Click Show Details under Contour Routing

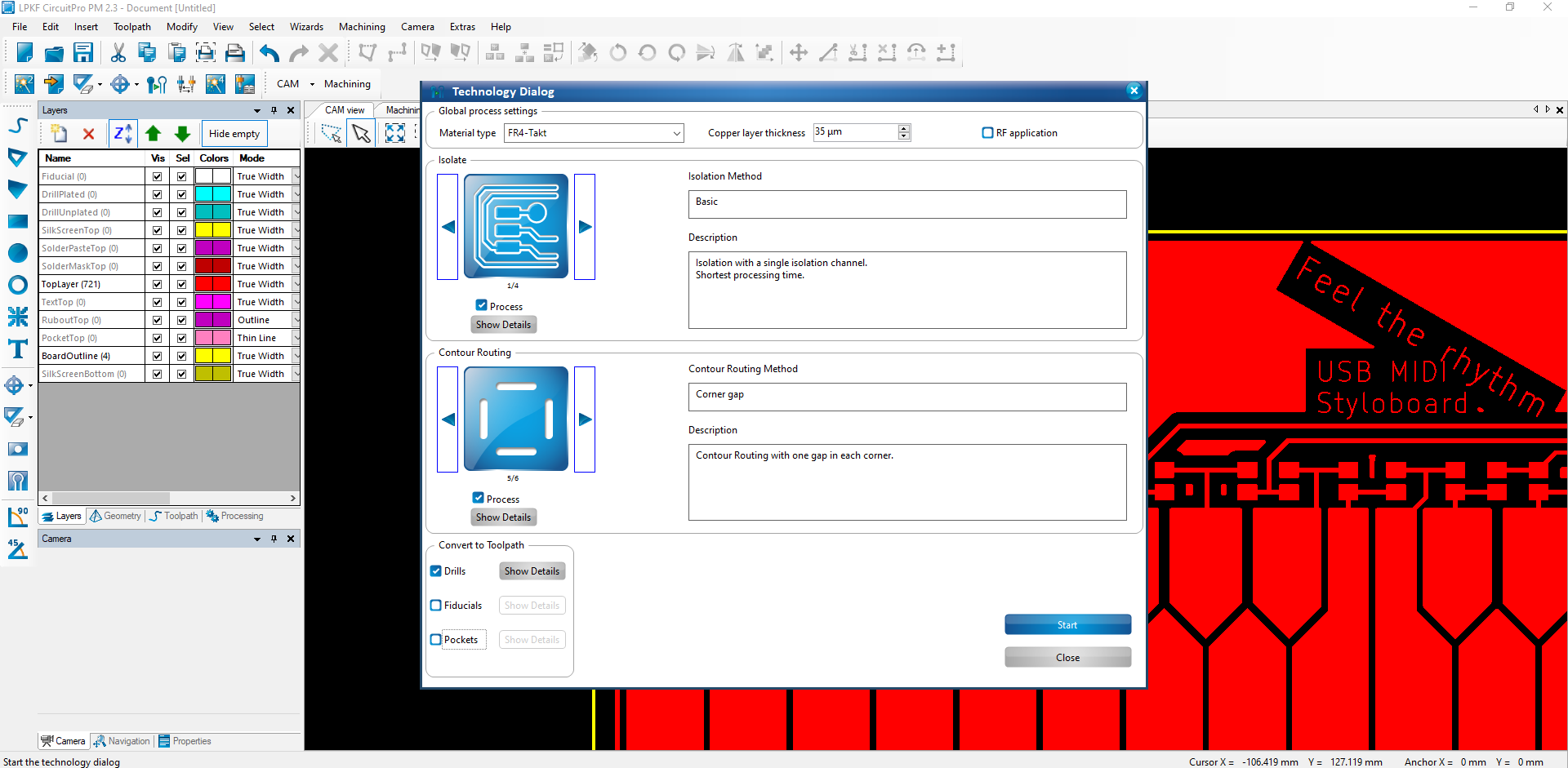[x=503, y=517]
